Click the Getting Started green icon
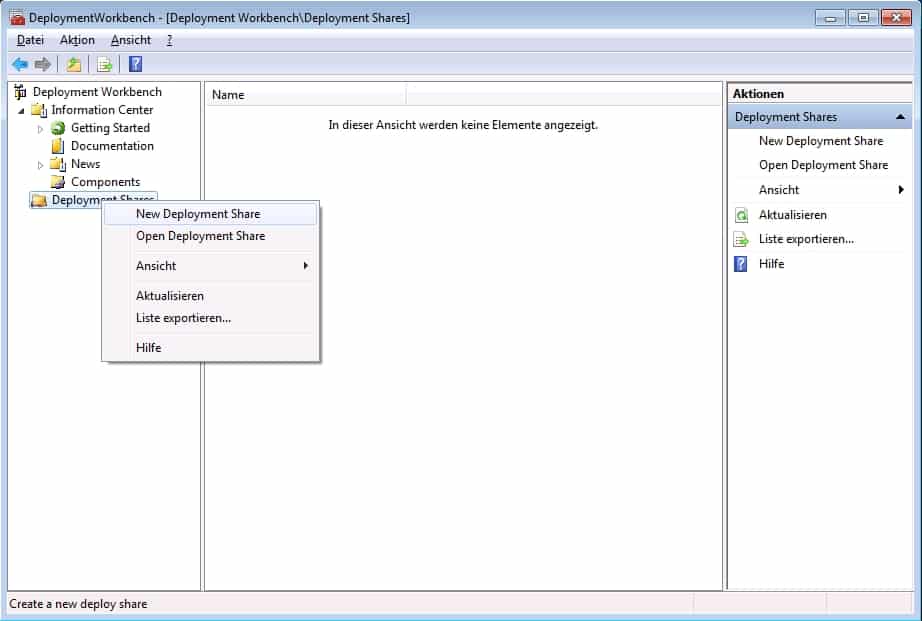The width and height of the screenshot is (922, 621). 58,128
